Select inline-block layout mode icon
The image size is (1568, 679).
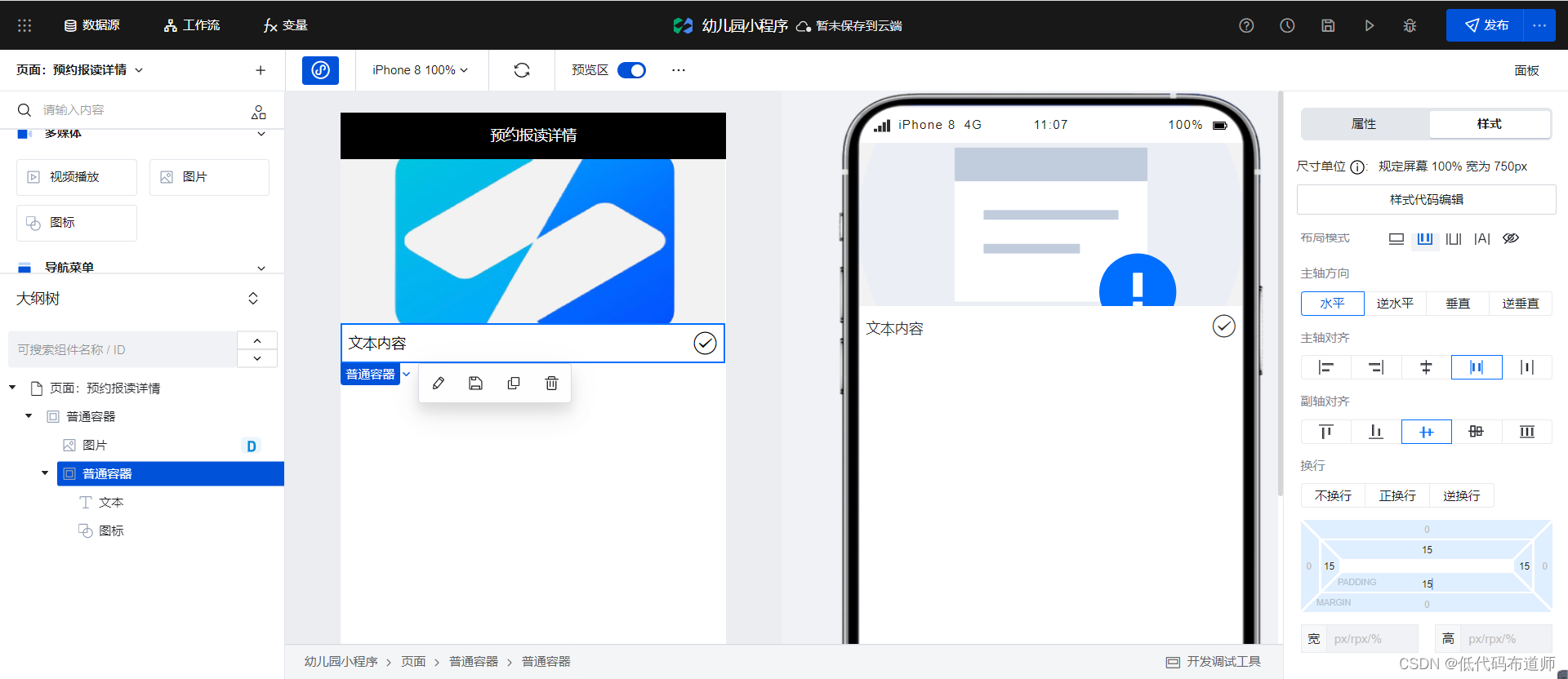(x=1454, y=239)
